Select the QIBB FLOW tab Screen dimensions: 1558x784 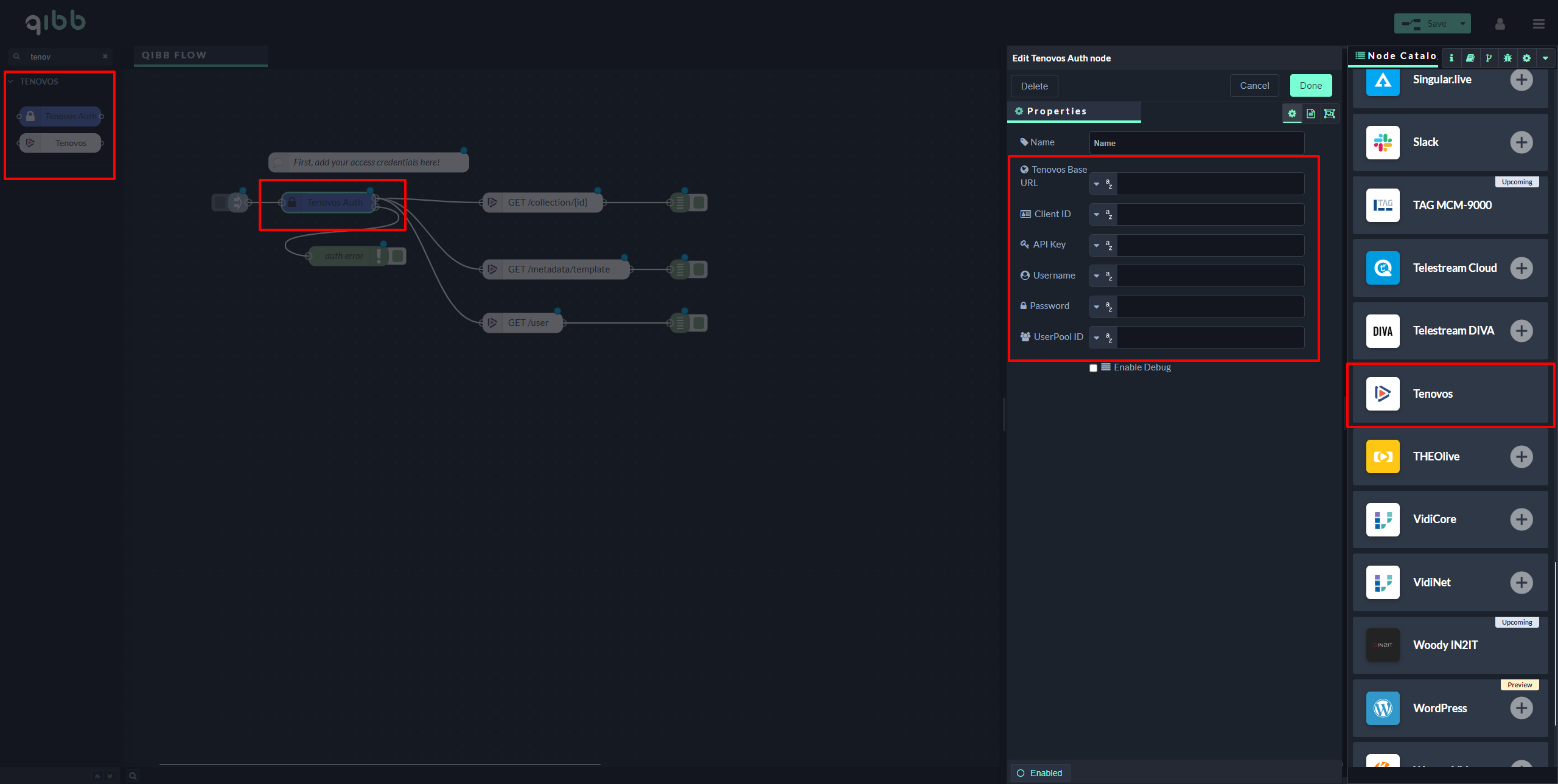pyautogui.click(x=175, y=55)
